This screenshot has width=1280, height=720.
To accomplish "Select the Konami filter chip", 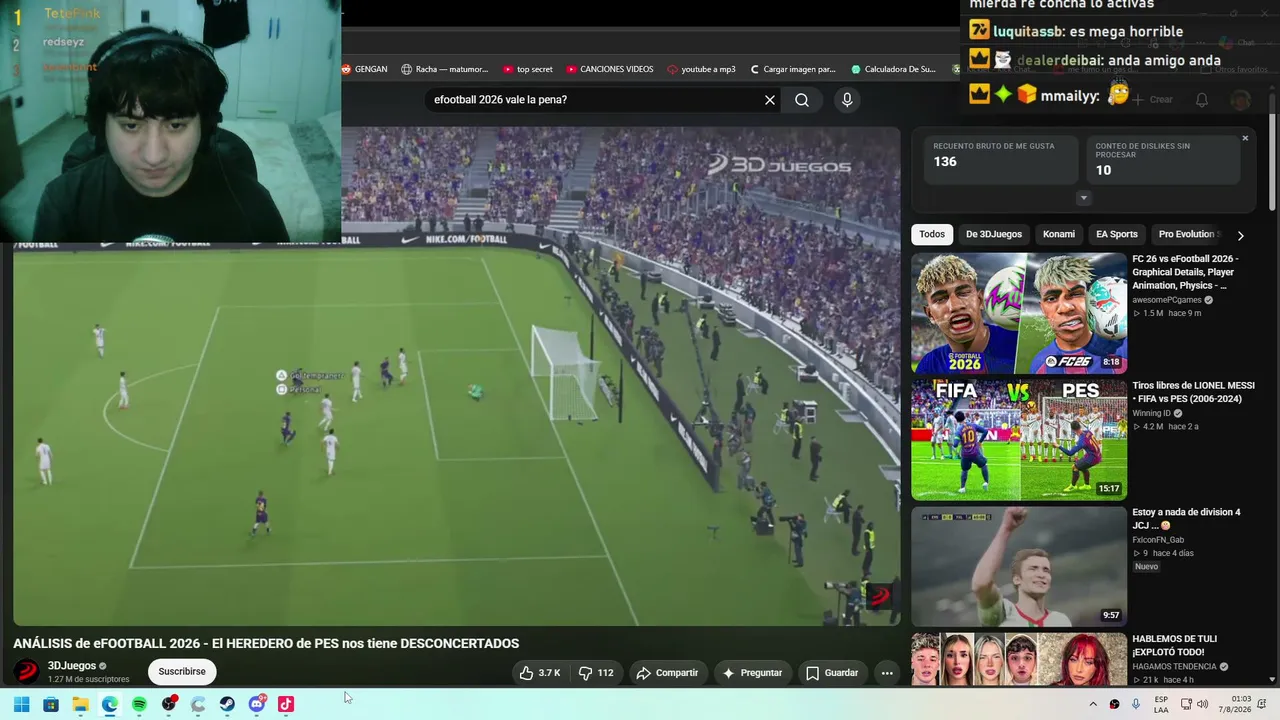I will click(x=1059, y=234).
